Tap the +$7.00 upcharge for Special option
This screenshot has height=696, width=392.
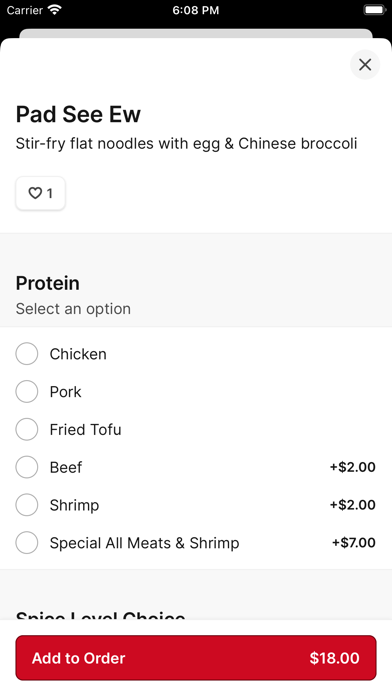click(x=354, y=542)
